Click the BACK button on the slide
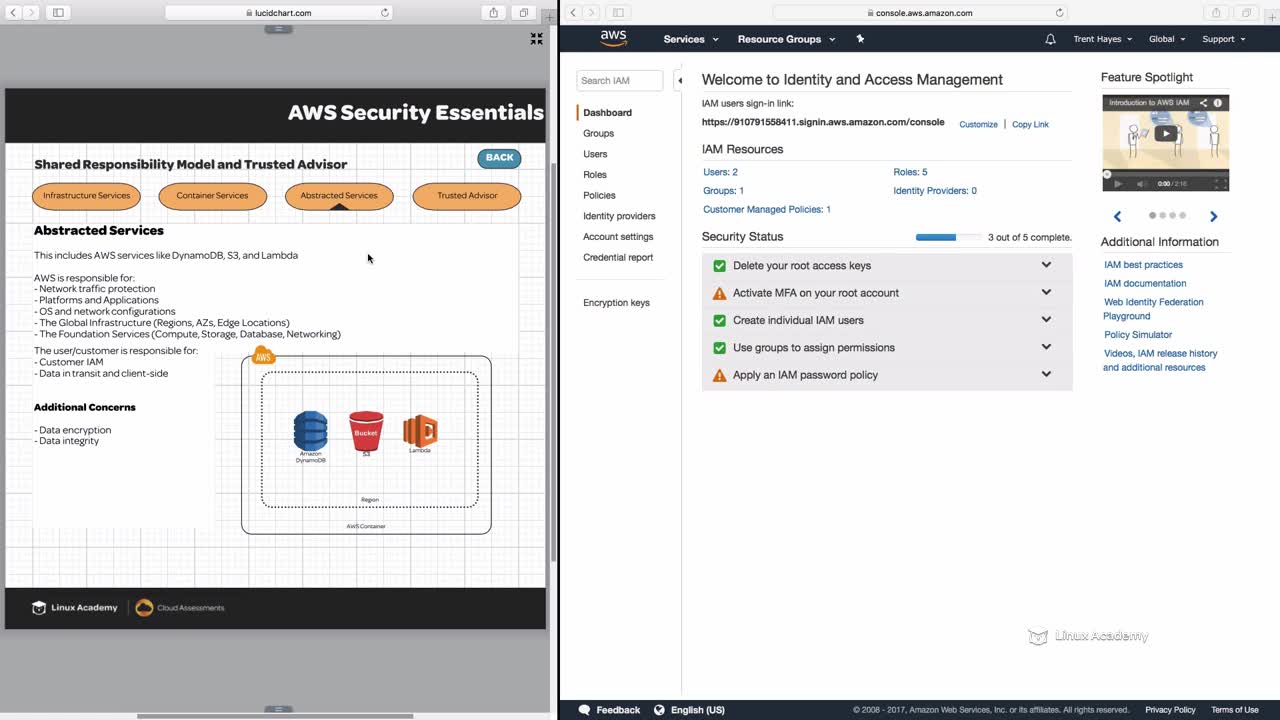 (x=499, y=158)
